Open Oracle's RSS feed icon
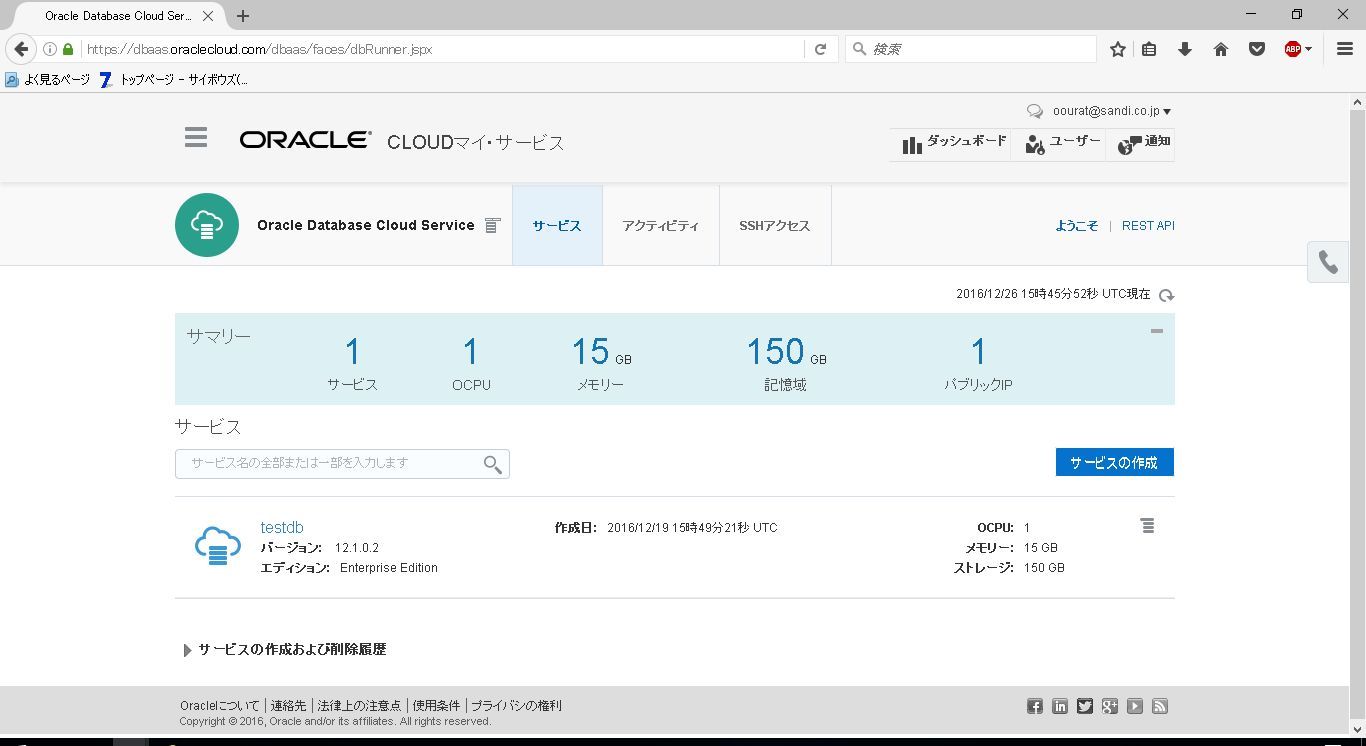The height and width of the screenshot is (746, 1366). [1160, 707]
